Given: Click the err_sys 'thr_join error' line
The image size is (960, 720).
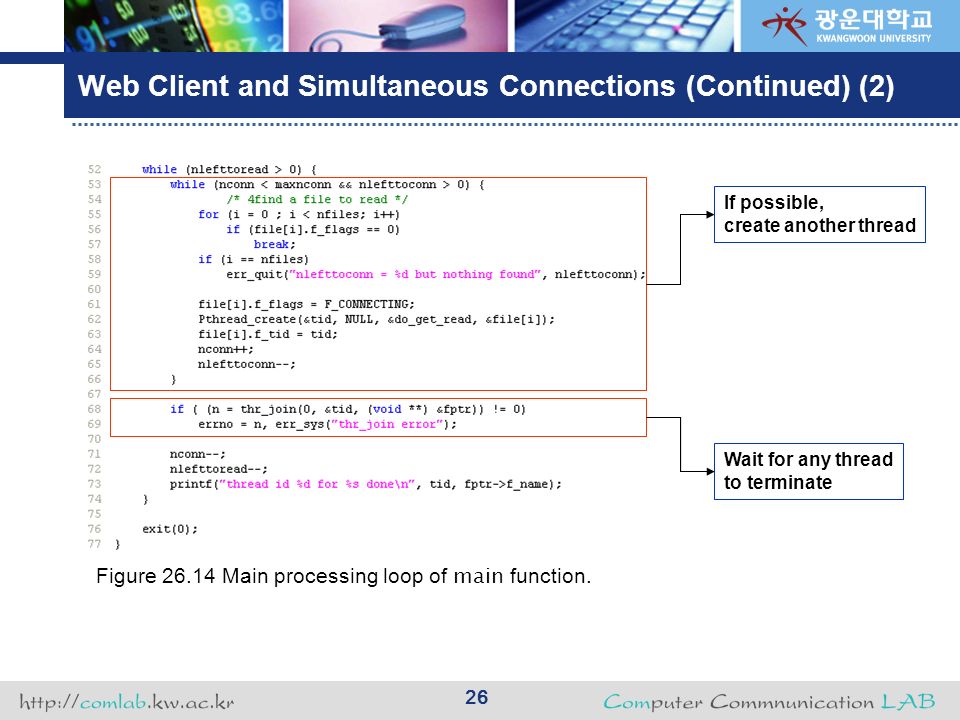Looking at the screenshot, I should pyautogui.click(x=327, y=424).
